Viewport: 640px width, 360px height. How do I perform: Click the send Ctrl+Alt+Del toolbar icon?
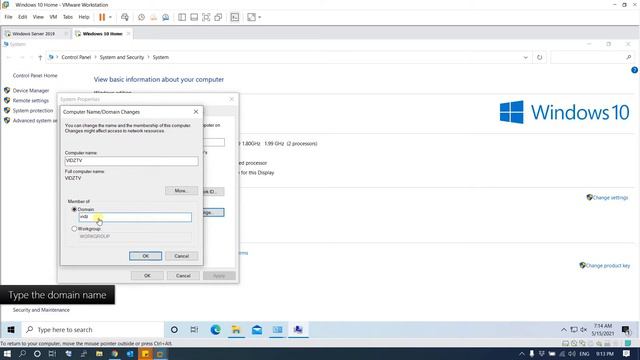coord(125,17)
